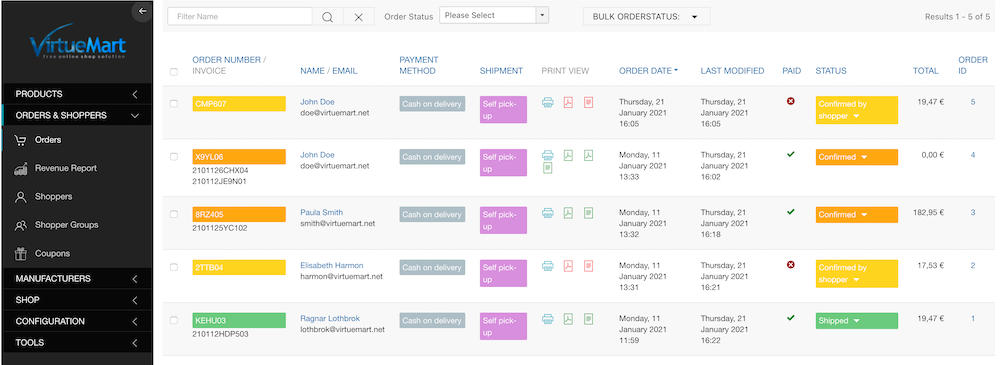
Task: Open the green PDF icon for order 8RZ405
Action: click(x=568, y=212)
